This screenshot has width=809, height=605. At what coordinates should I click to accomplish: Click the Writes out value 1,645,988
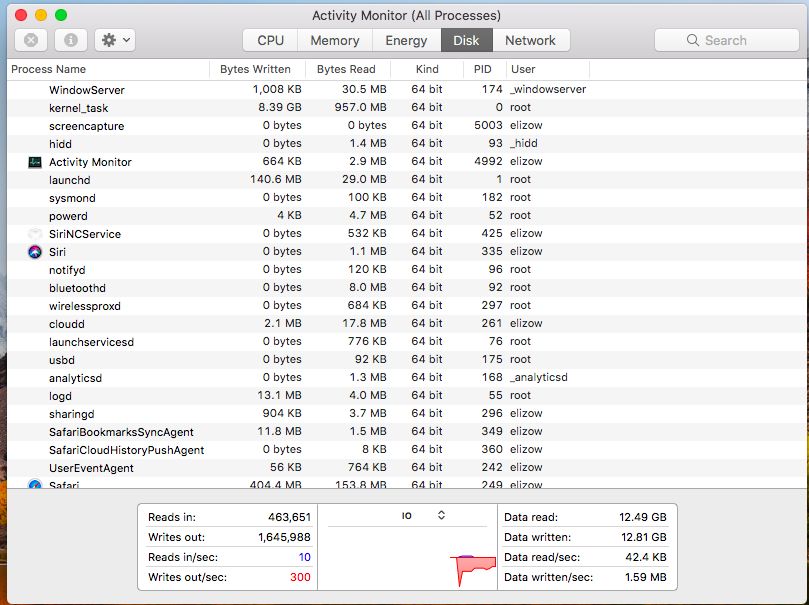tap(284, 537)
